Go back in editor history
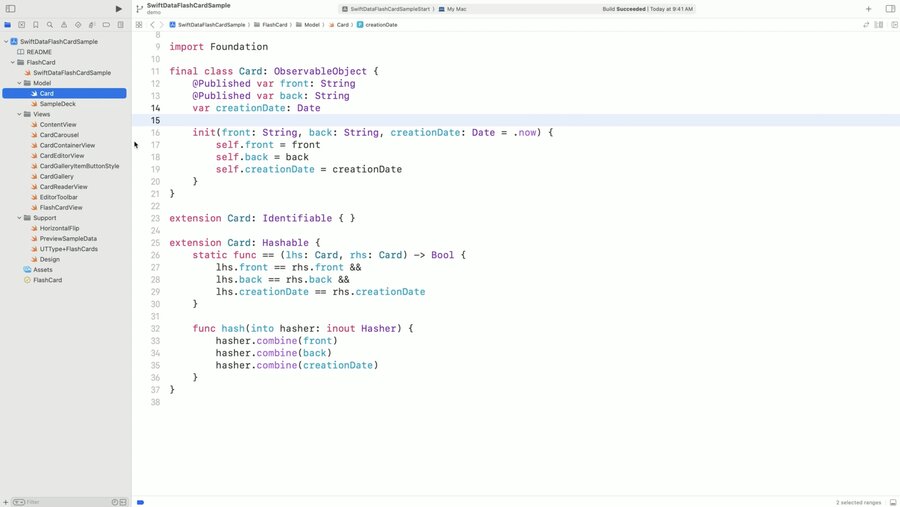 152,25
